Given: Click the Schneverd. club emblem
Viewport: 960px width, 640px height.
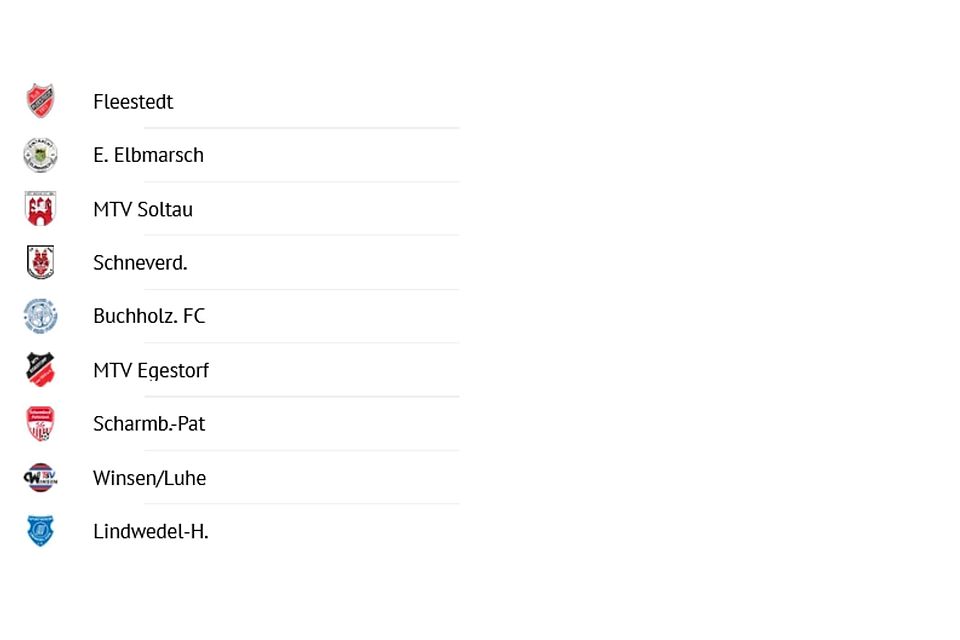Looking at the screenshot, I should (40, 262).
